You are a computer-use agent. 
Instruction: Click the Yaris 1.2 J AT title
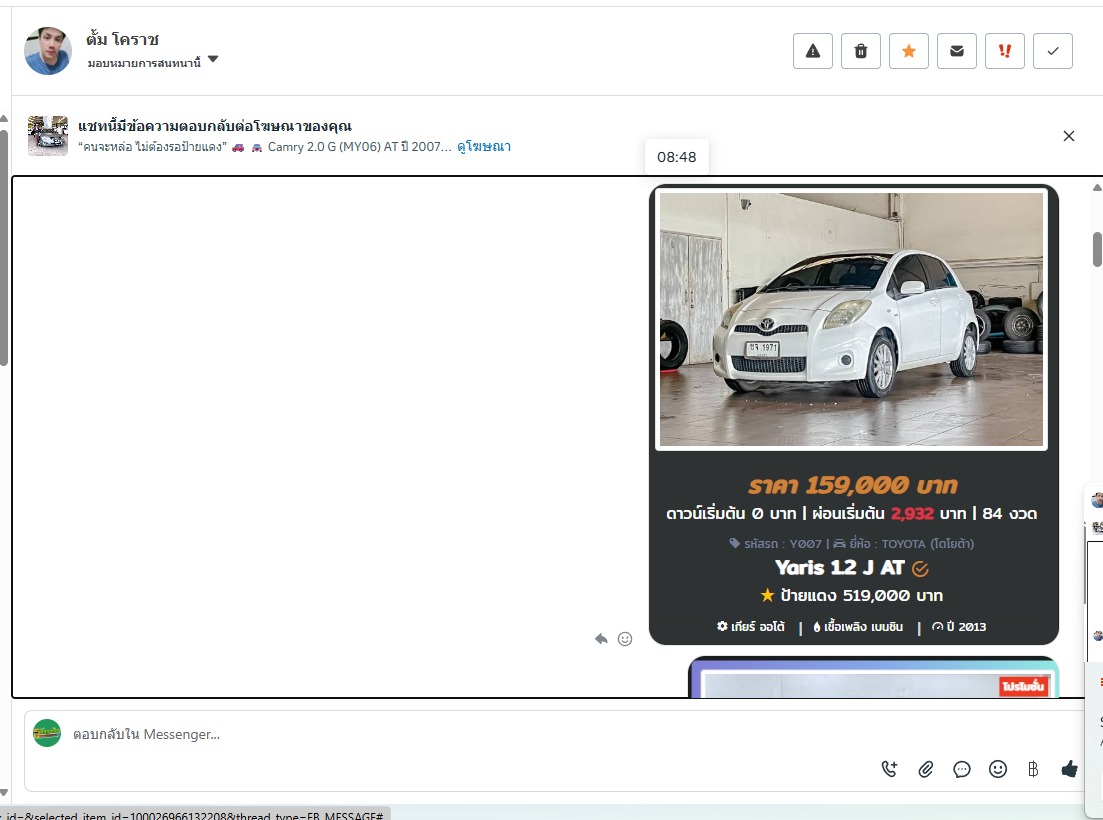pyautogui.click(x=839, y=568)
